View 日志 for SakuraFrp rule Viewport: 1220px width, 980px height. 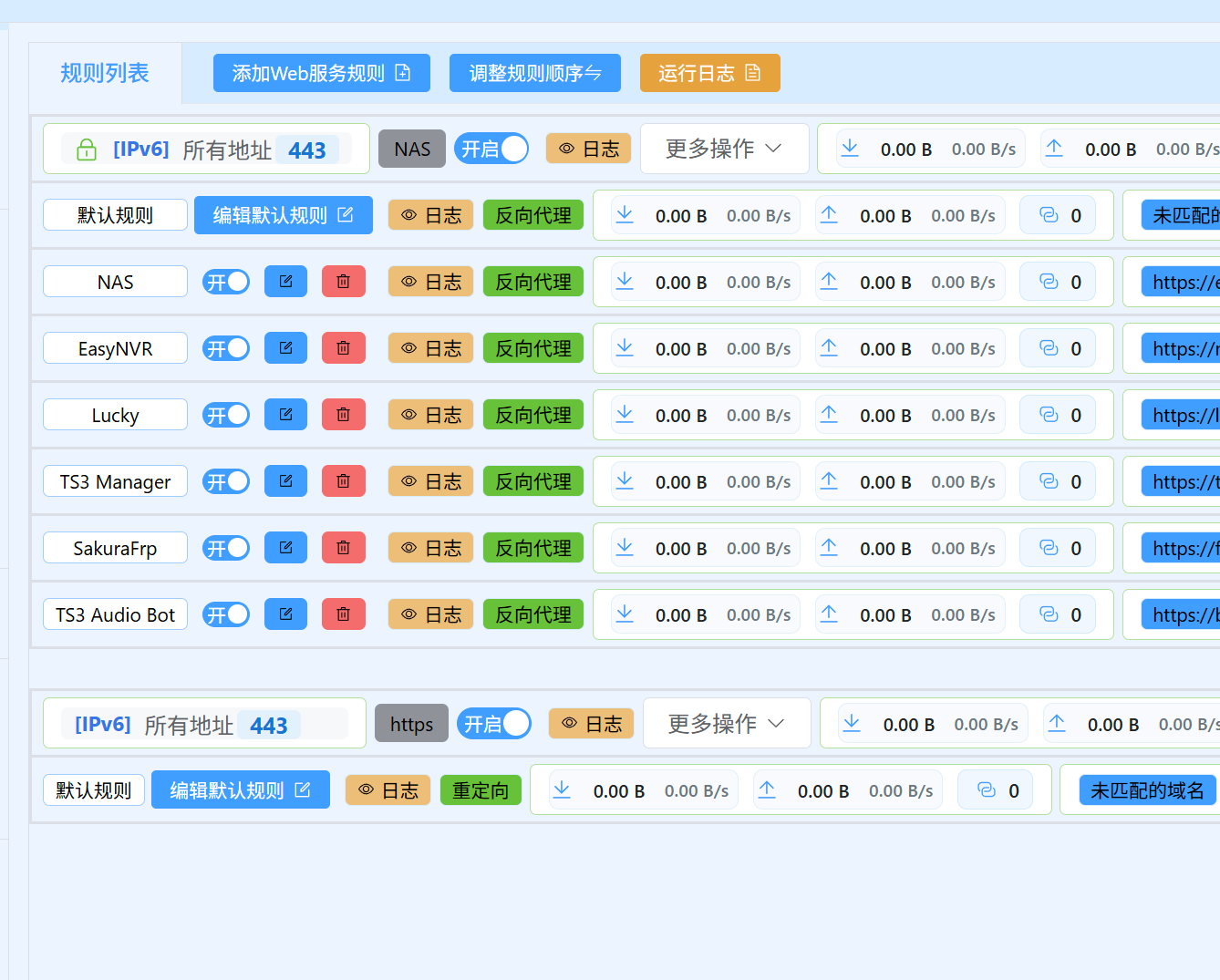[431, 548]
